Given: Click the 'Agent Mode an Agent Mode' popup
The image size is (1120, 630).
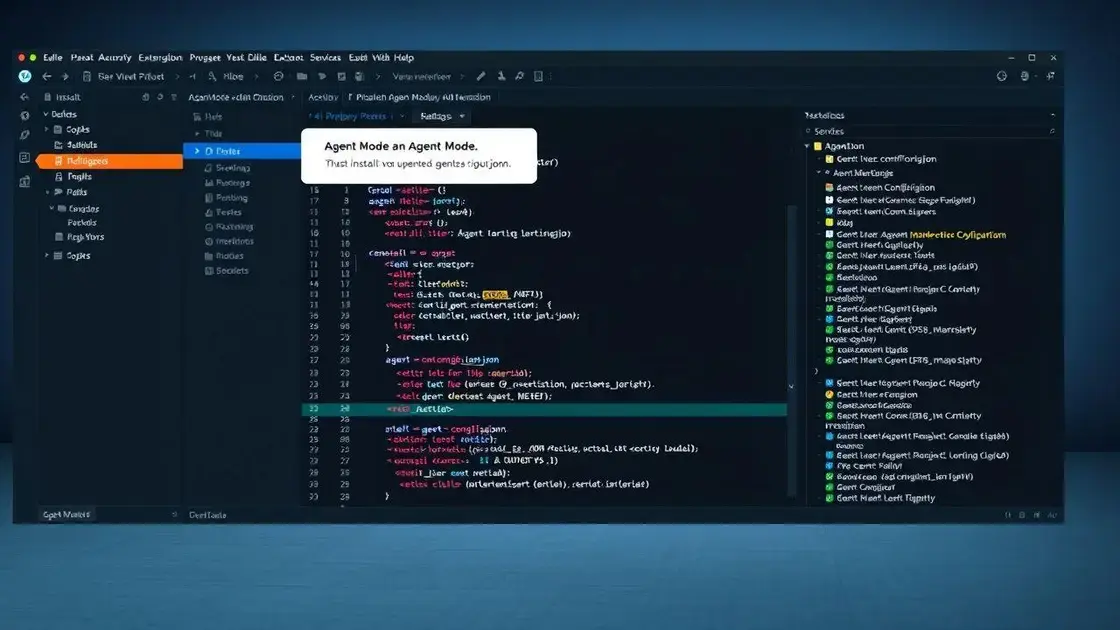Looking at the screenshot, I should pyautogui.click(x=419, y=156).
